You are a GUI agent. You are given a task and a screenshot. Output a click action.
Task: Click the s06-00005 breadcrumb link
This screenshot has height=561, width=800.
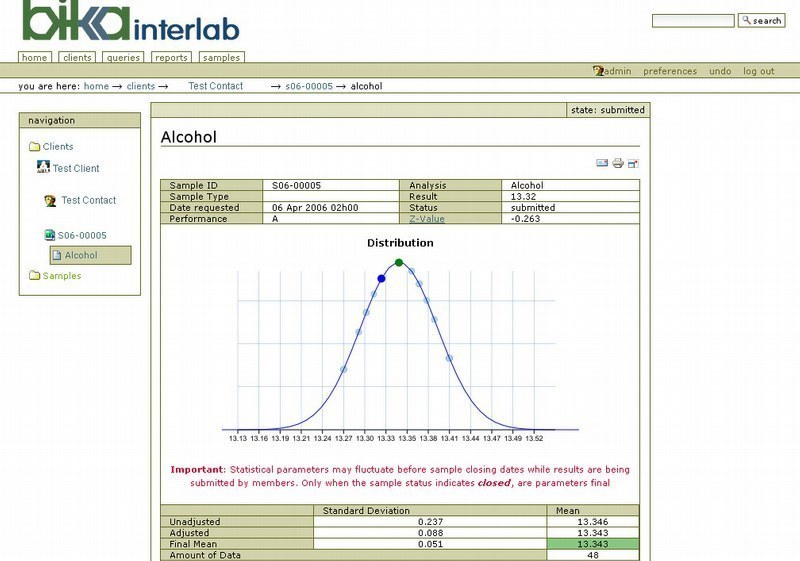309,86
